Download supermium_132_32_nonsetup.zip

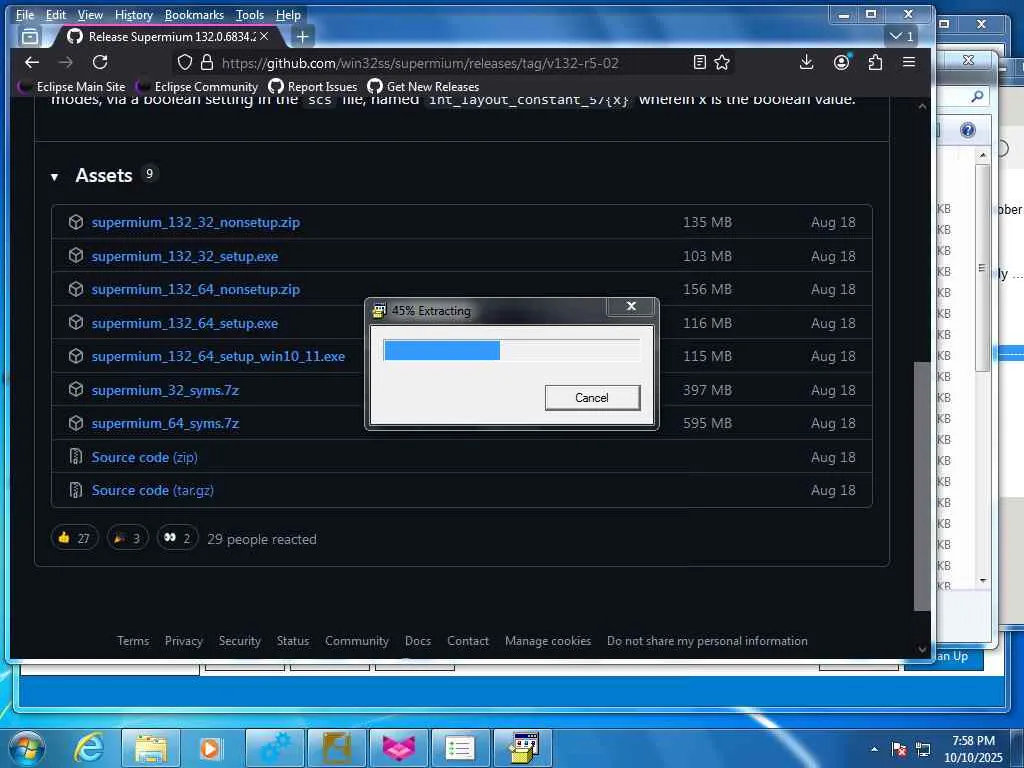pos(195,222)
